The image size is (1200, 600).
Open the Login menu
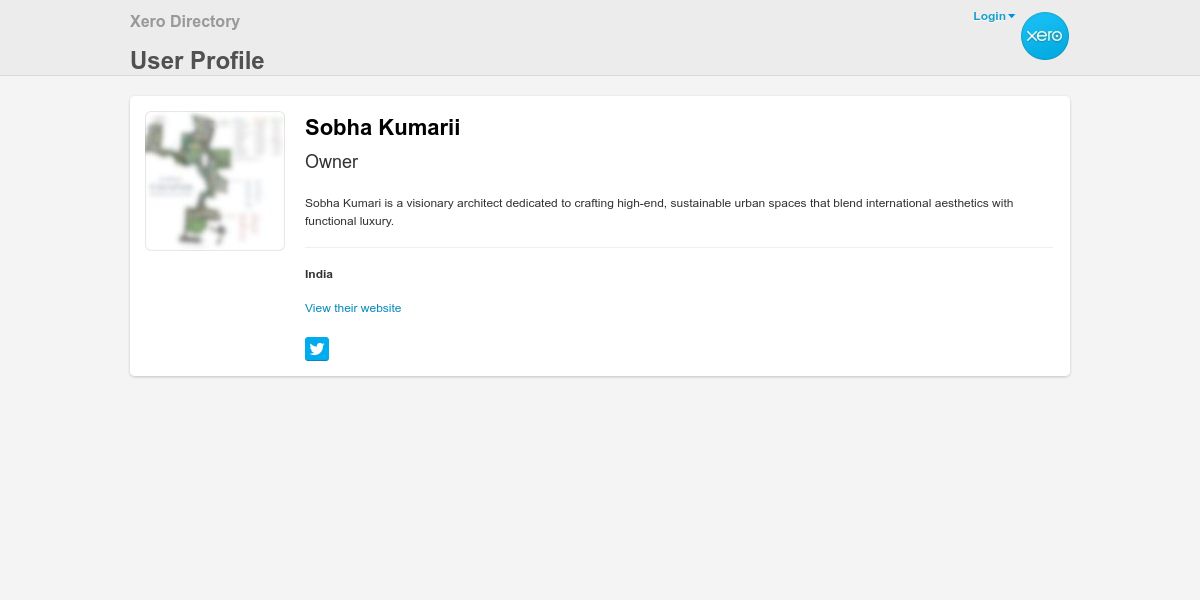[989, 16]
